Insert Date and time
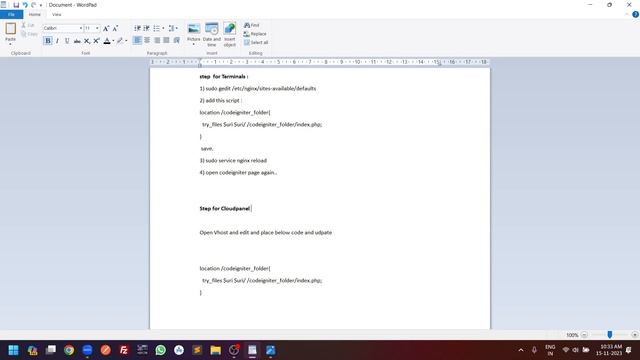640x360 pixels. [211, 35]
